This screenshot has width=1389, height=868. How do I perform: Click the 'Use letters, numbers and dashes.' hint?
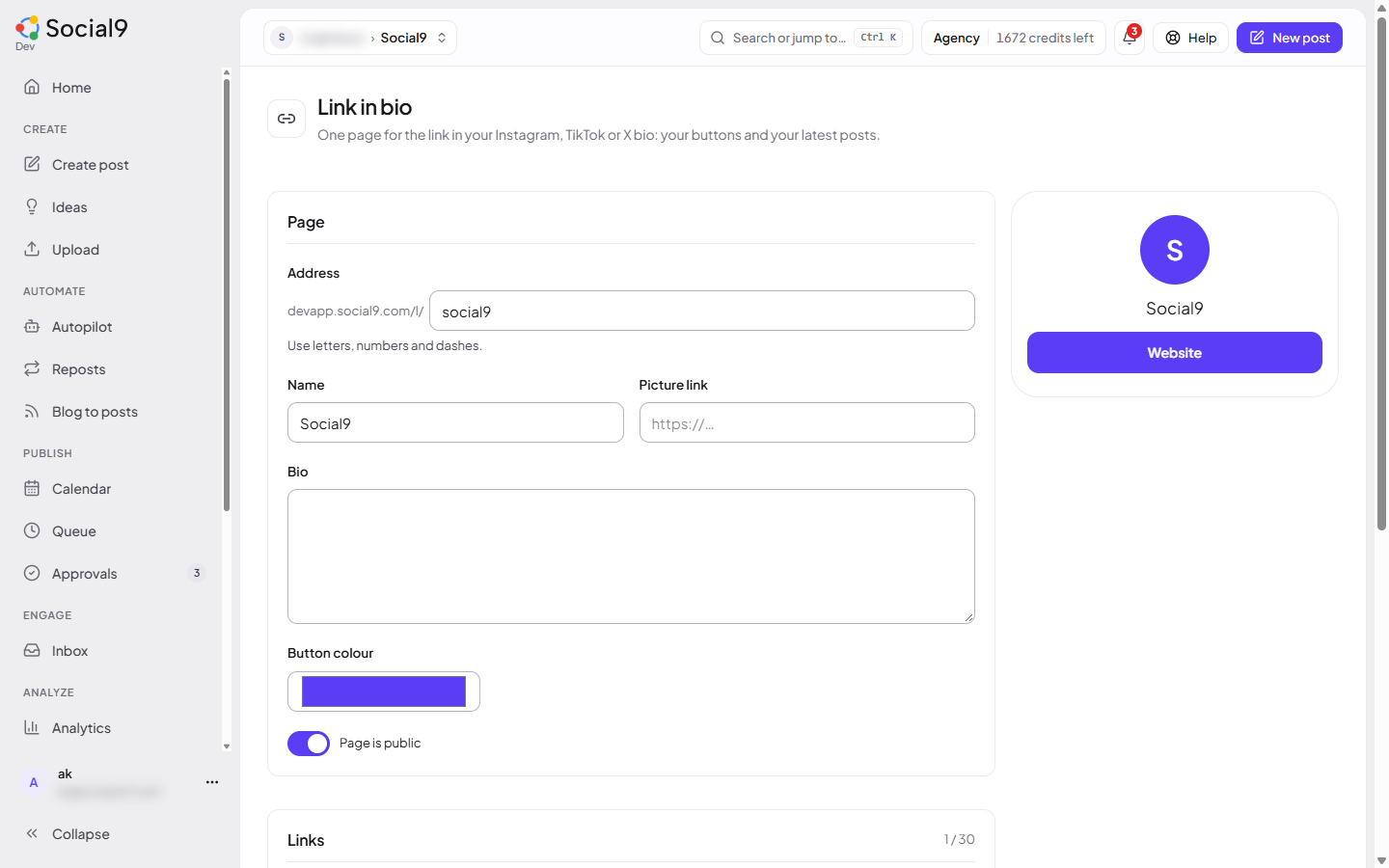(x=385, y=345)
